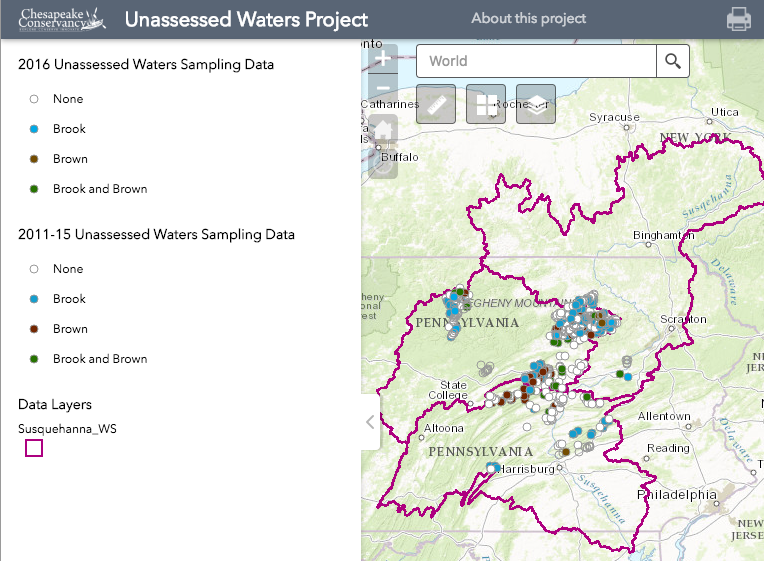The height and width of the screenshot is (561, 764).
Task: Open the layer list widget
Action: (536, 104)
